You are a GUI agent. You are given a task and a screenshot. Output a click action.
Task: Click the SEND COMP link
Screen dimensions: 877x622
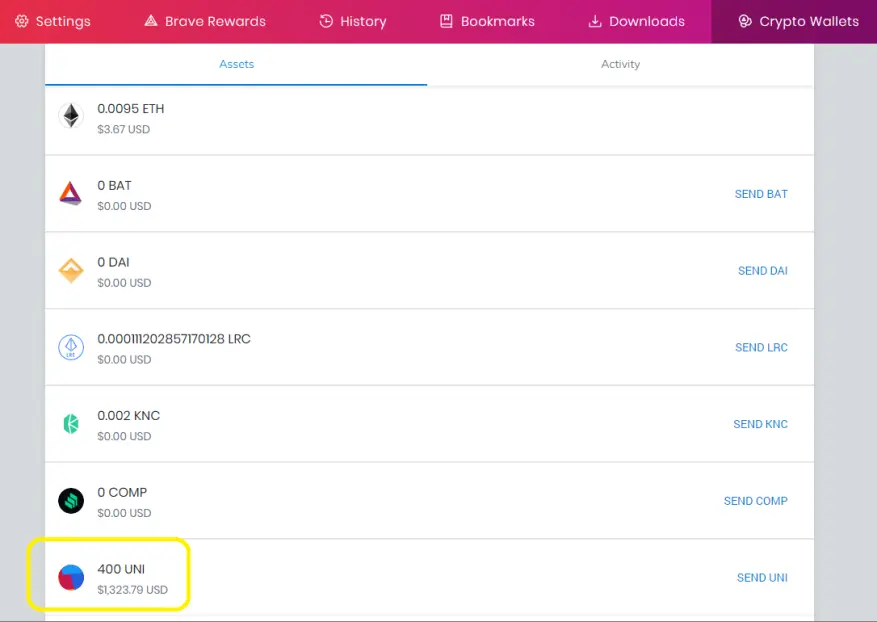click(756, 501)
